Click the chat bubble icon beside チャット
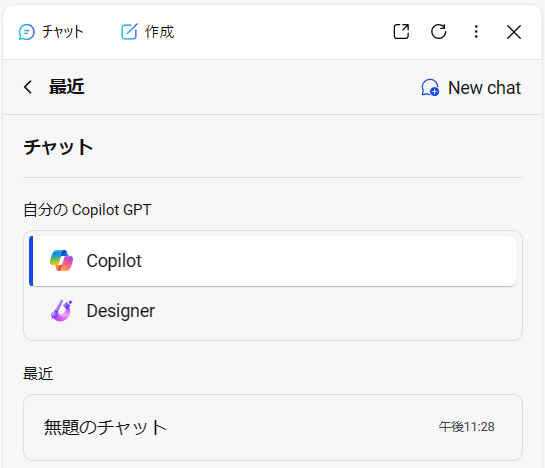This screenshot has height=468, width=545. click(26, 32)
